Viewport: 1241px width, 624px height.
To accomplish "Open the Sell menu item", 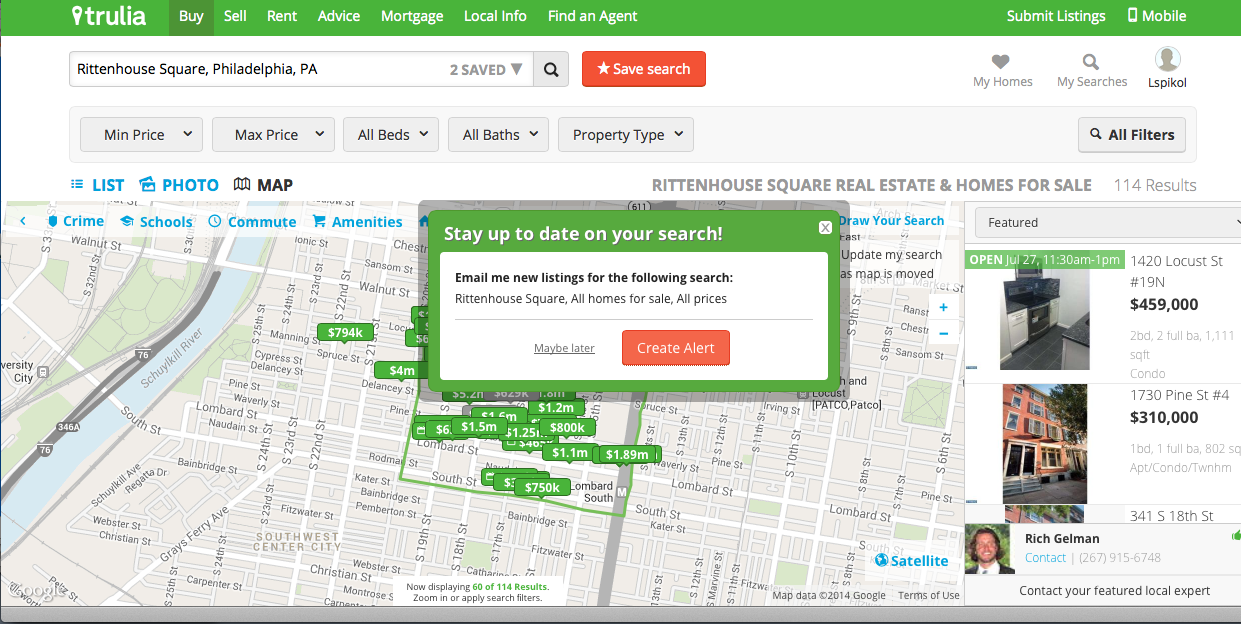I will (x=235, y=16).
